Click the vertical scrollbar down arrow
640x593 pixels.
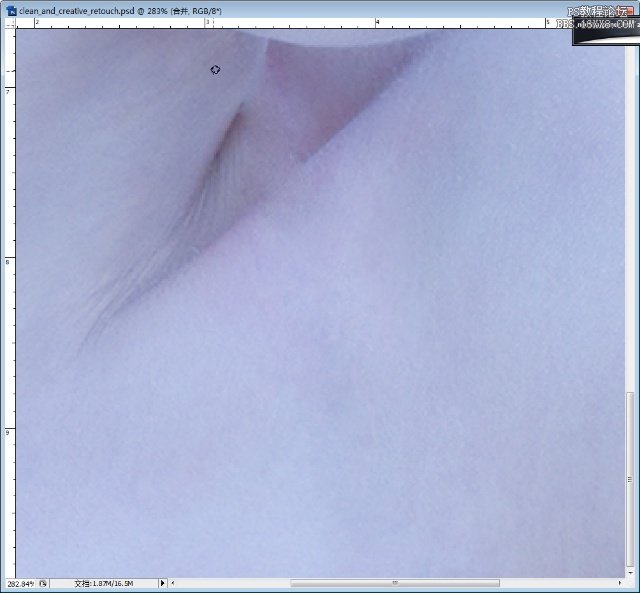[630, 573]
